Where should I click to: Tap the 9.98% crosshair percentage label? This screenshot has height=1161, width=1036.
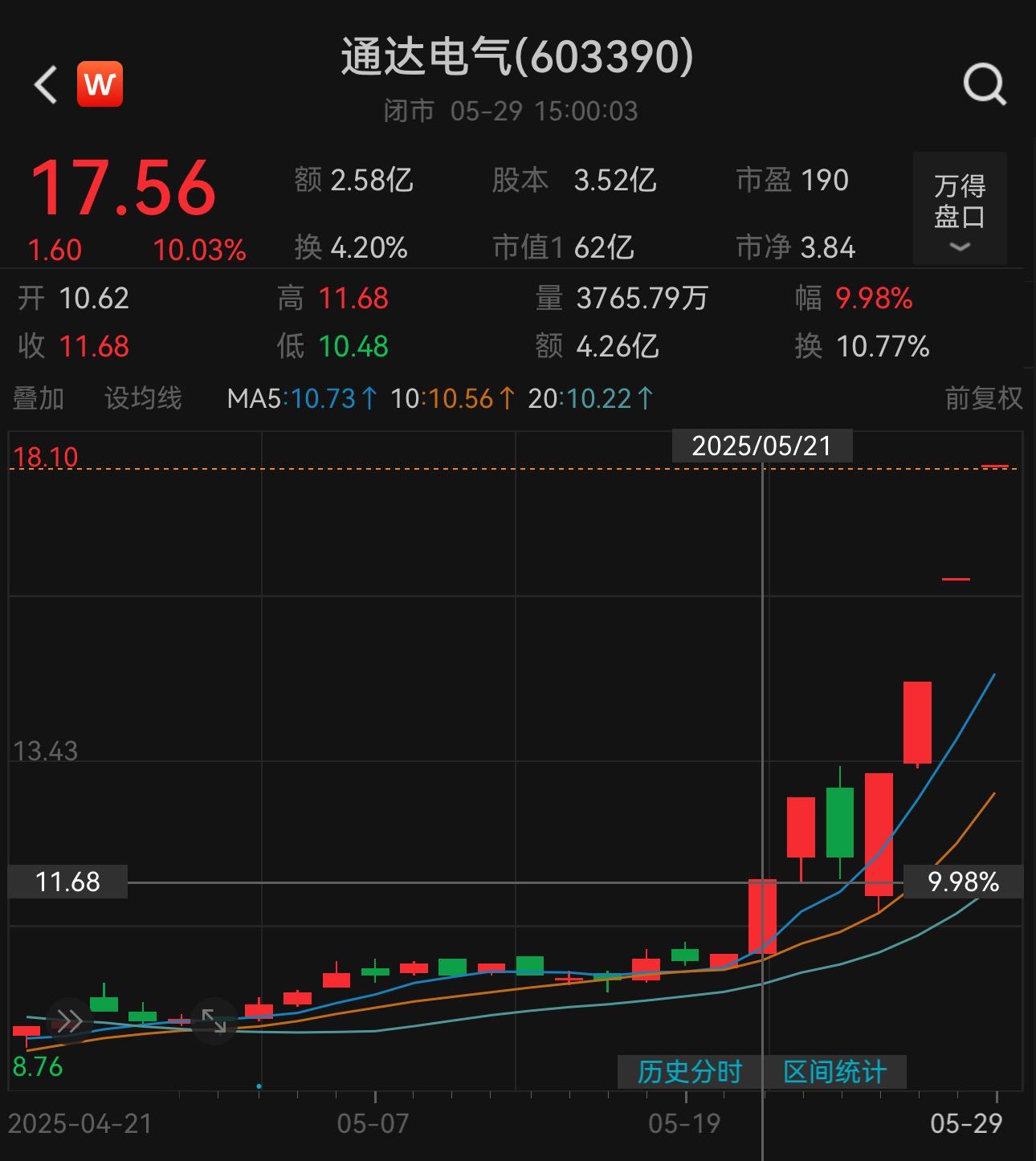point(963,882)
